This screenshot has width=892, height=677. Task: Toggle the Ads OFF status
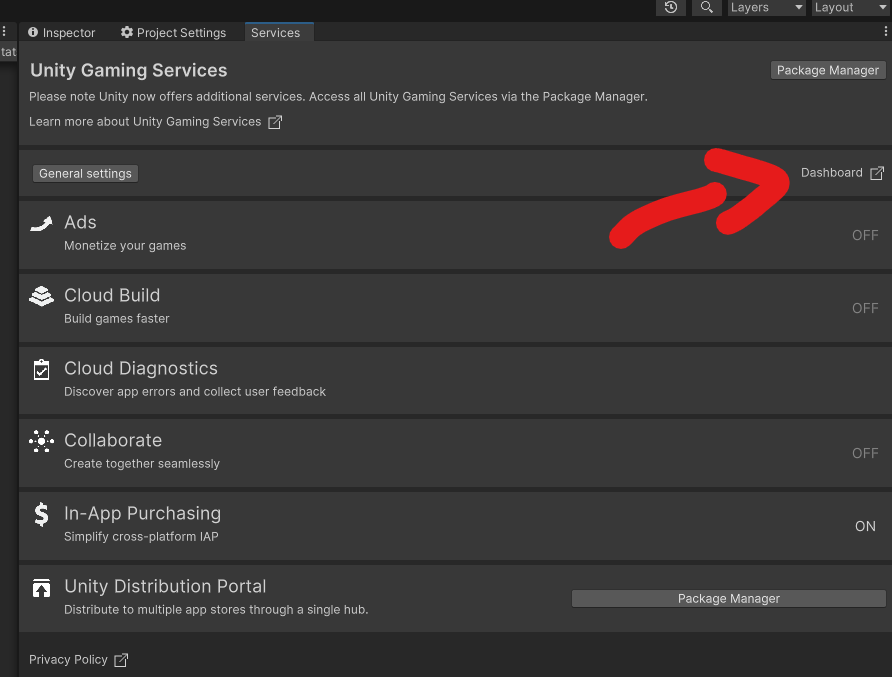pyautogui.click(x=865, y=236)
